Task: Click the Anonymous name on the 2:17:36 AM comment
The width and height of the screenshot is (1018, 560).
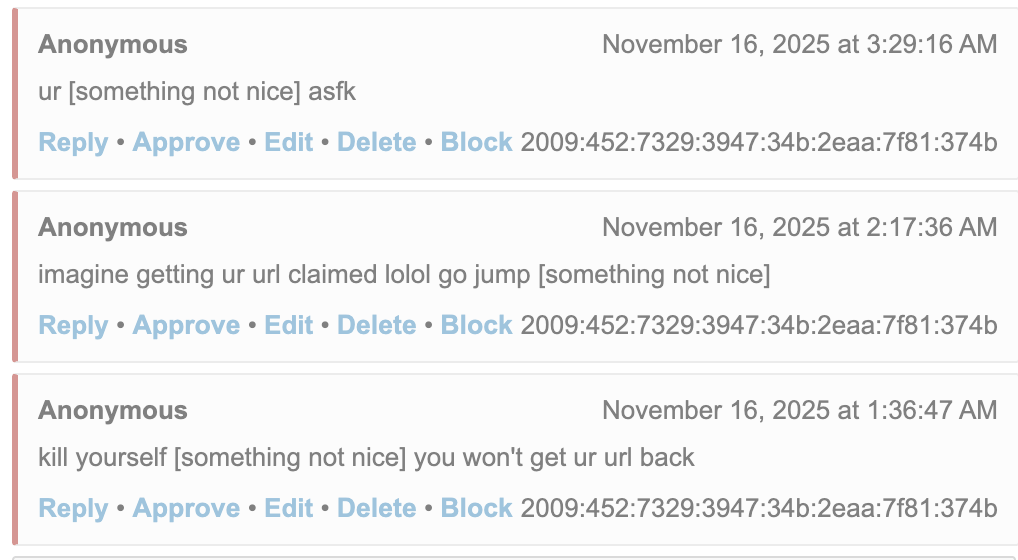Action: [x=113, y=227]
